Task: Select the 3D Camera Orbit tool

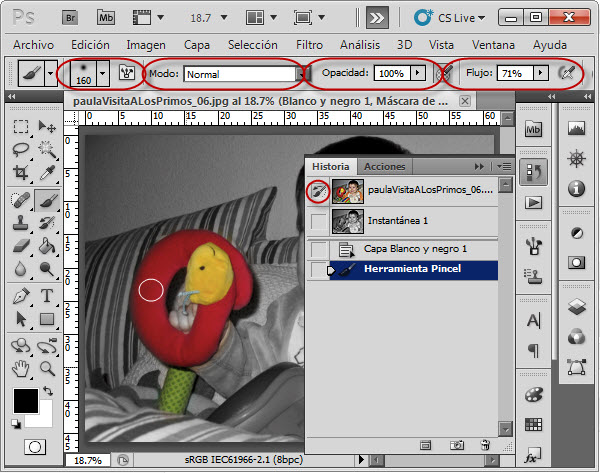Action: [47, 346]
